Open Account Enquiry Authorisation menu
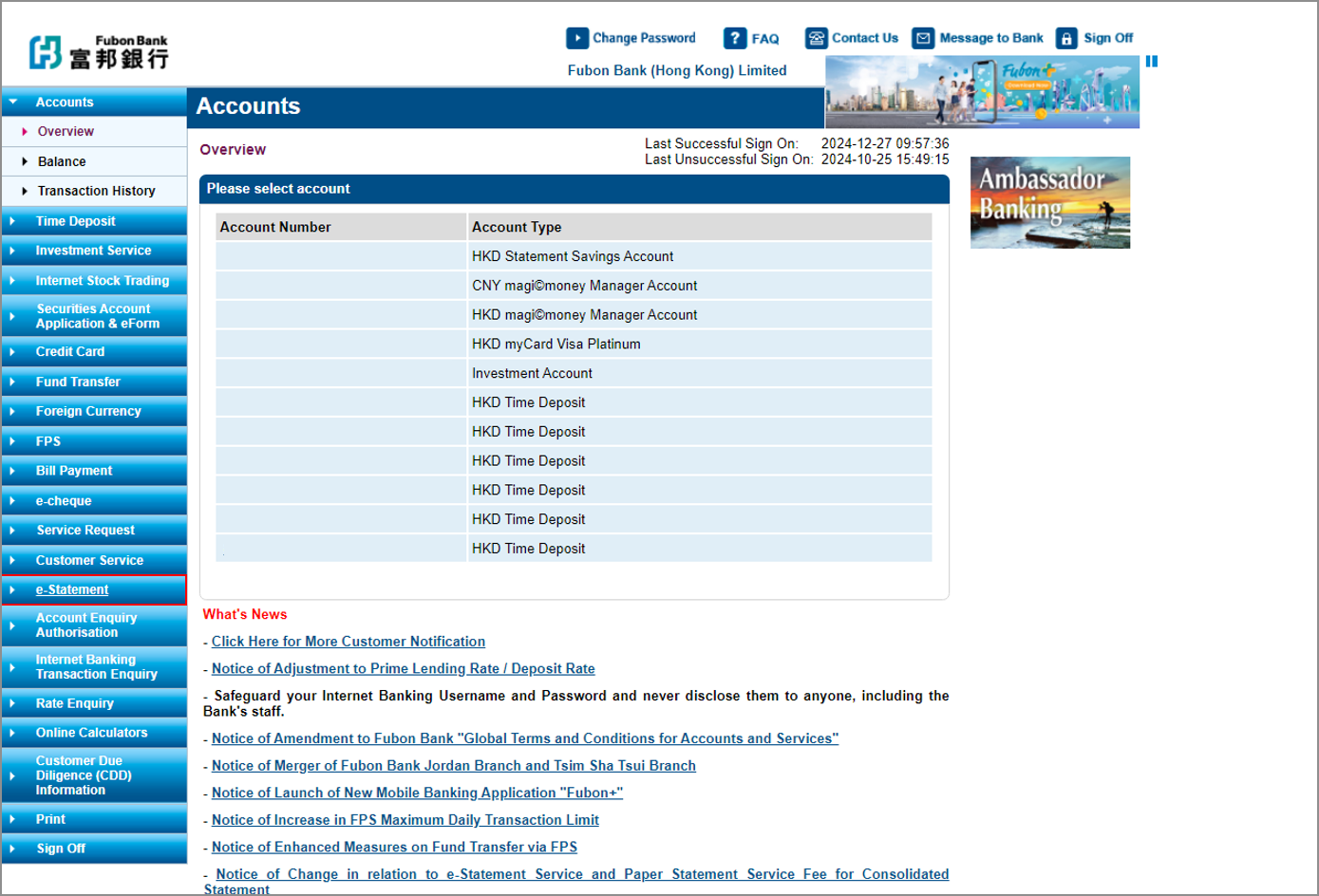The height and width of the screenshot is (896, 1319). point(94,625)
